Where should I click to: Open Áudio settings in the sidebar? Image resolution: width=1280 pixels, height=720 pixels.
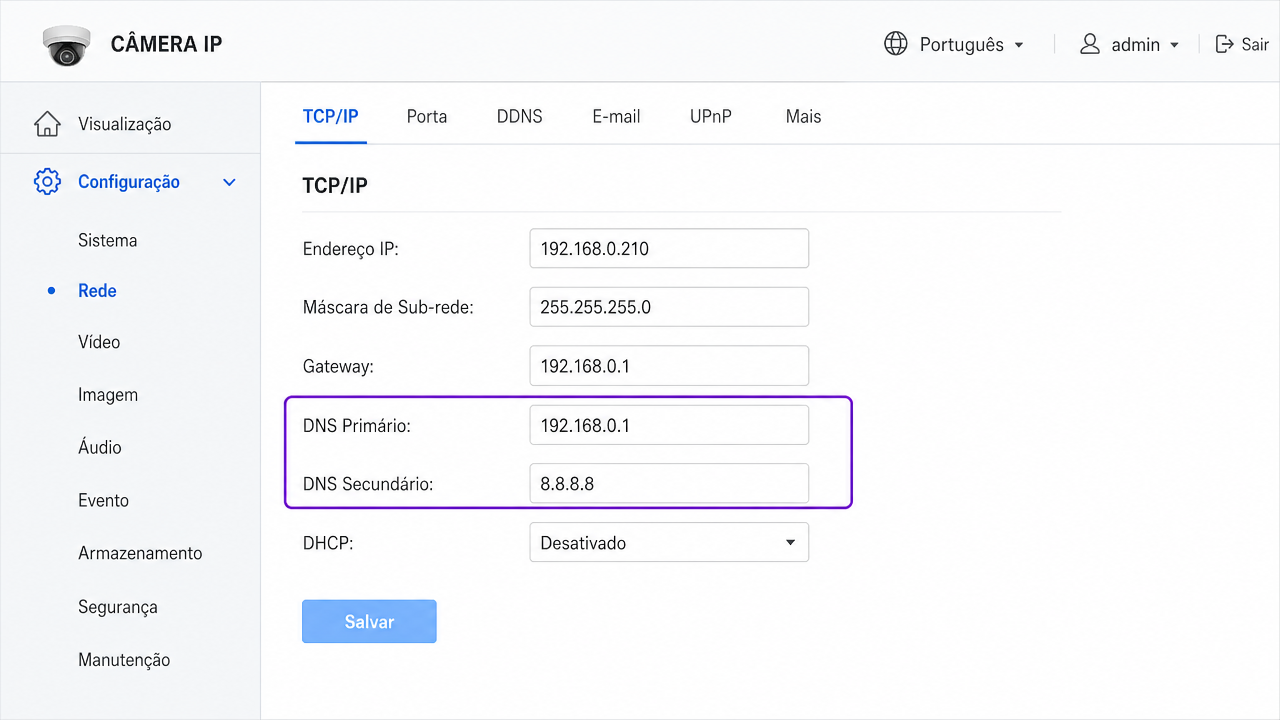click(x=100, y=447)
